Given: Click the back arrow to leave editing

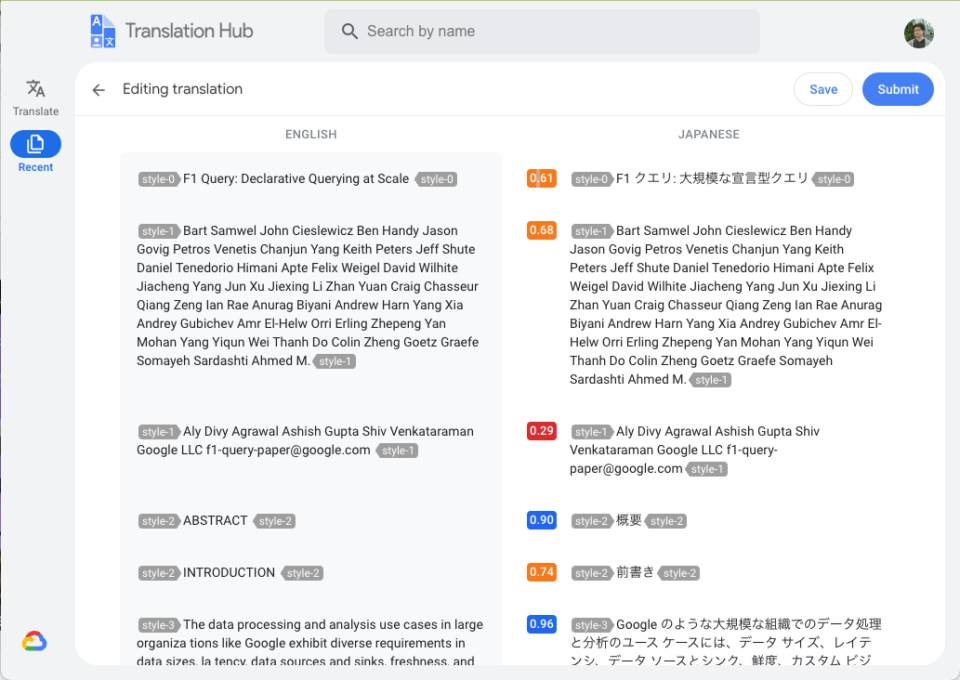Looking at the screenshot, I should tap(97, 90).
